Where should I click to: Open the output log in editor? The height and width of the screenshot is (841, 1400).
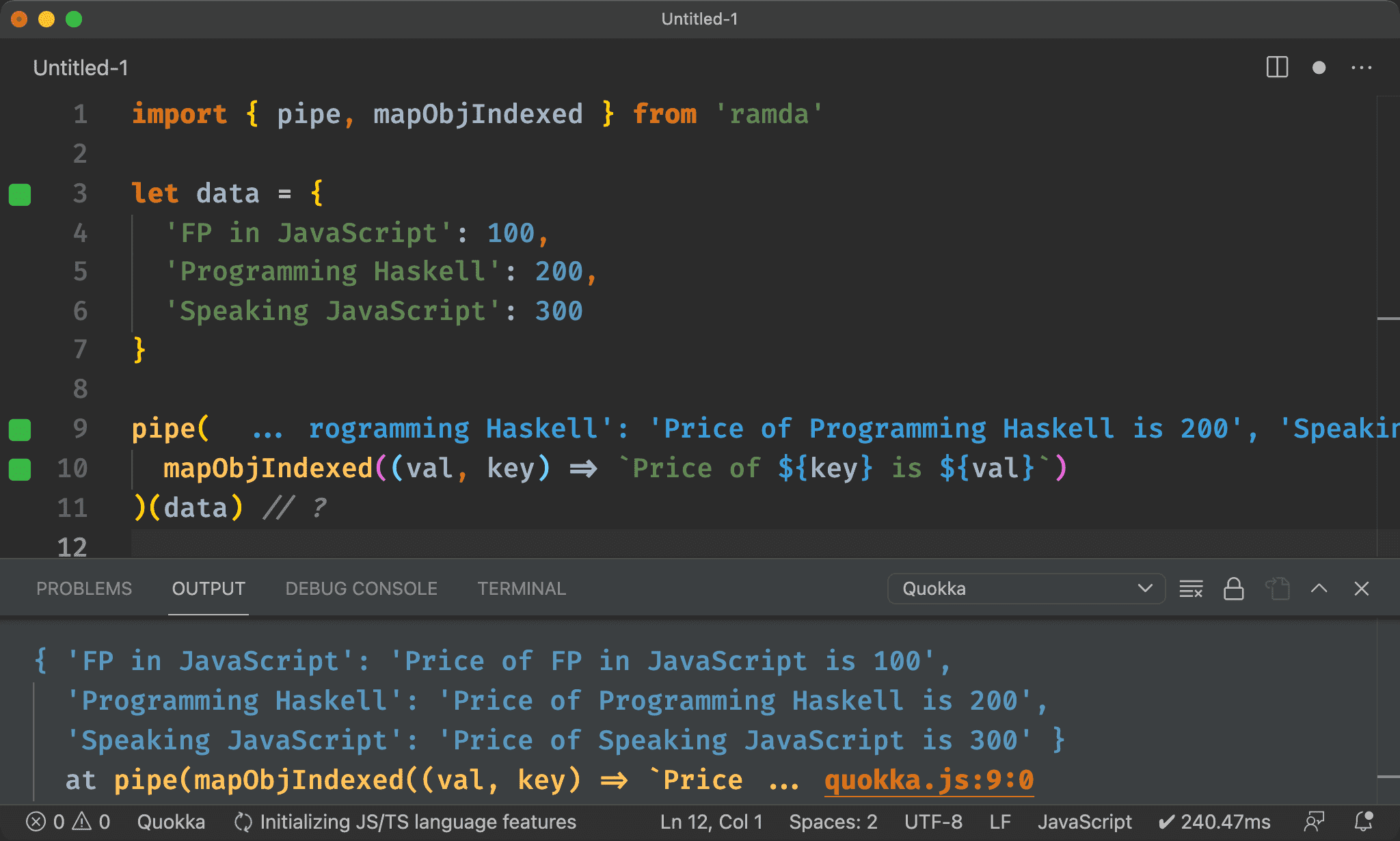tap(1277, 589)
